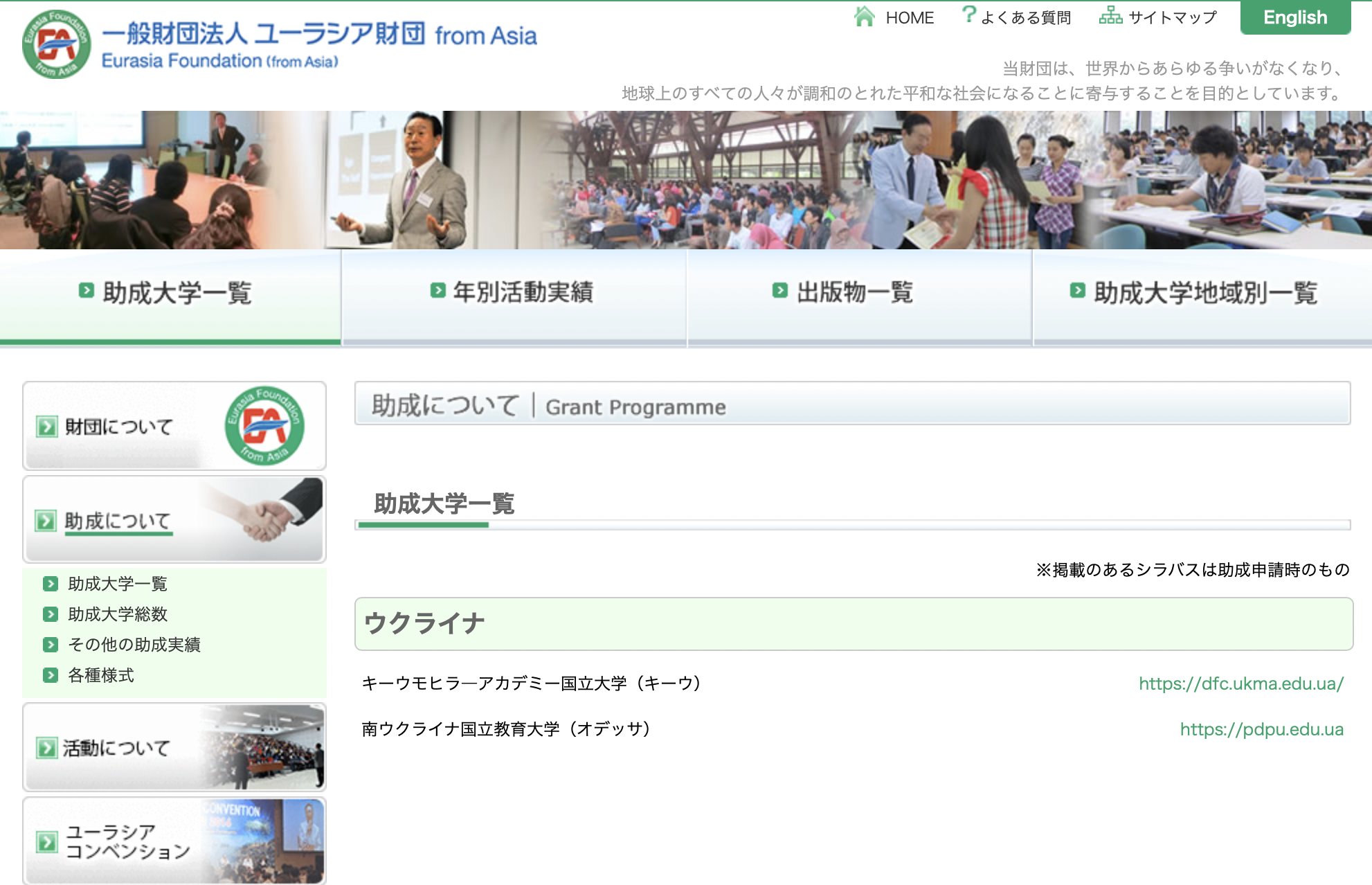Go to その他の助成実績 in sidebar submenu
Image resolution: width=1372 pixels, height=885 pixels.
(x=134, y=645)
